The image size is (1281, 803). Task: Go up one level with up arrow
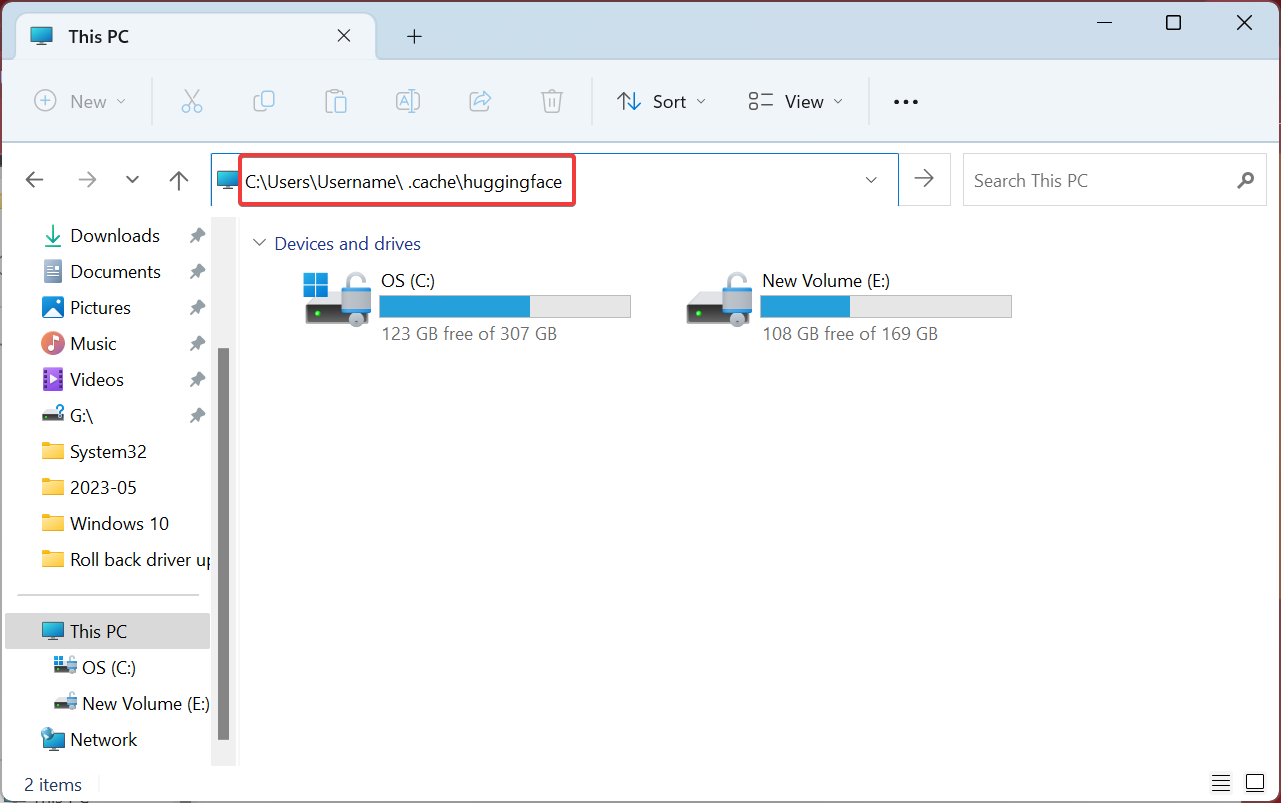click(x=179, y=180)
